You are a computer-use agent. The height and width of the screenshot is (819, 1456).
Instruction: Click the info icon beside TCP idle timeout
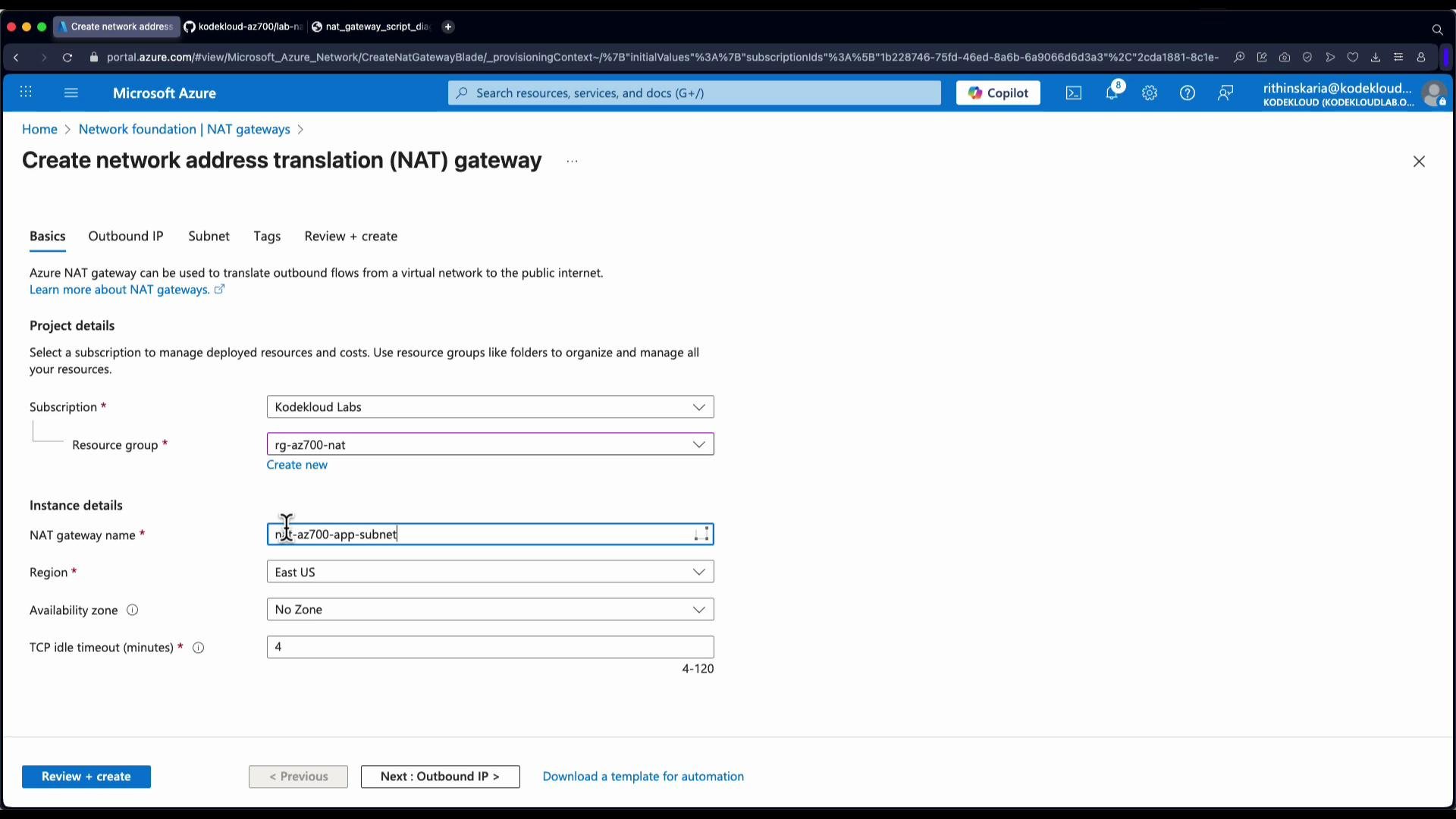(199, 648)
